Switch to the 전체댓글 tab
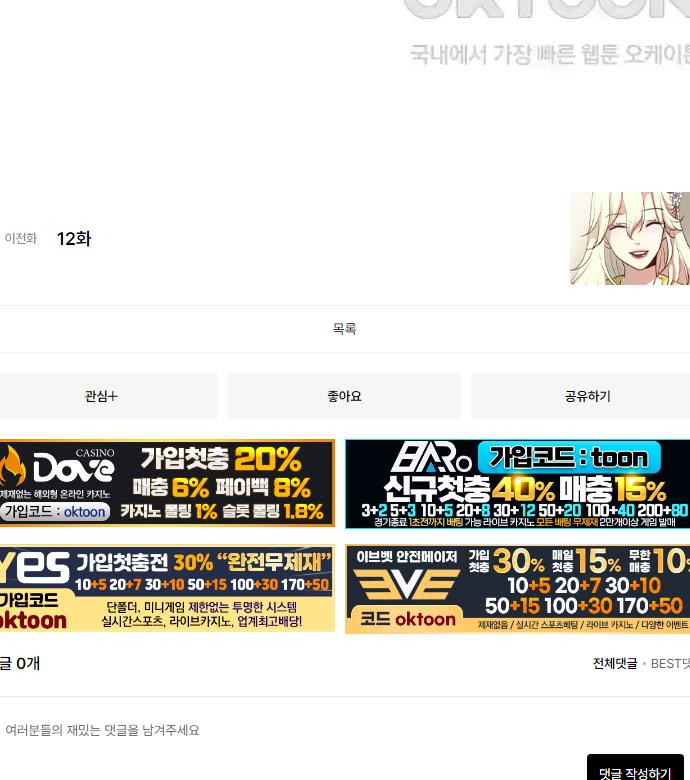This screenshot has width=690, height=780. click(x=614, y=663)
